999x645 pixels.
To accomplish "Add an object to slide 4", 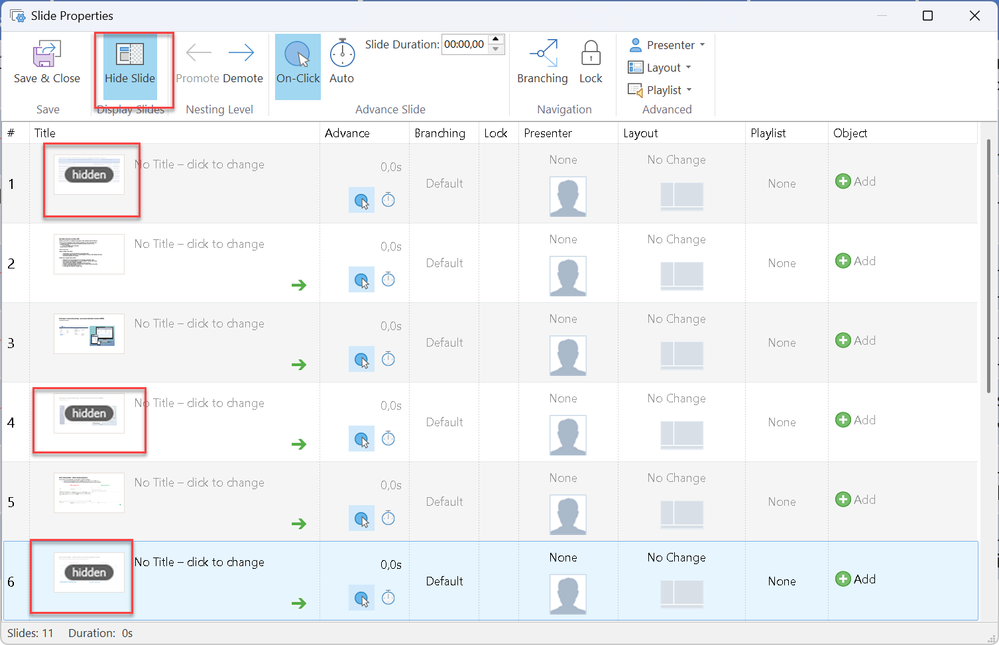I will (855, 420).
